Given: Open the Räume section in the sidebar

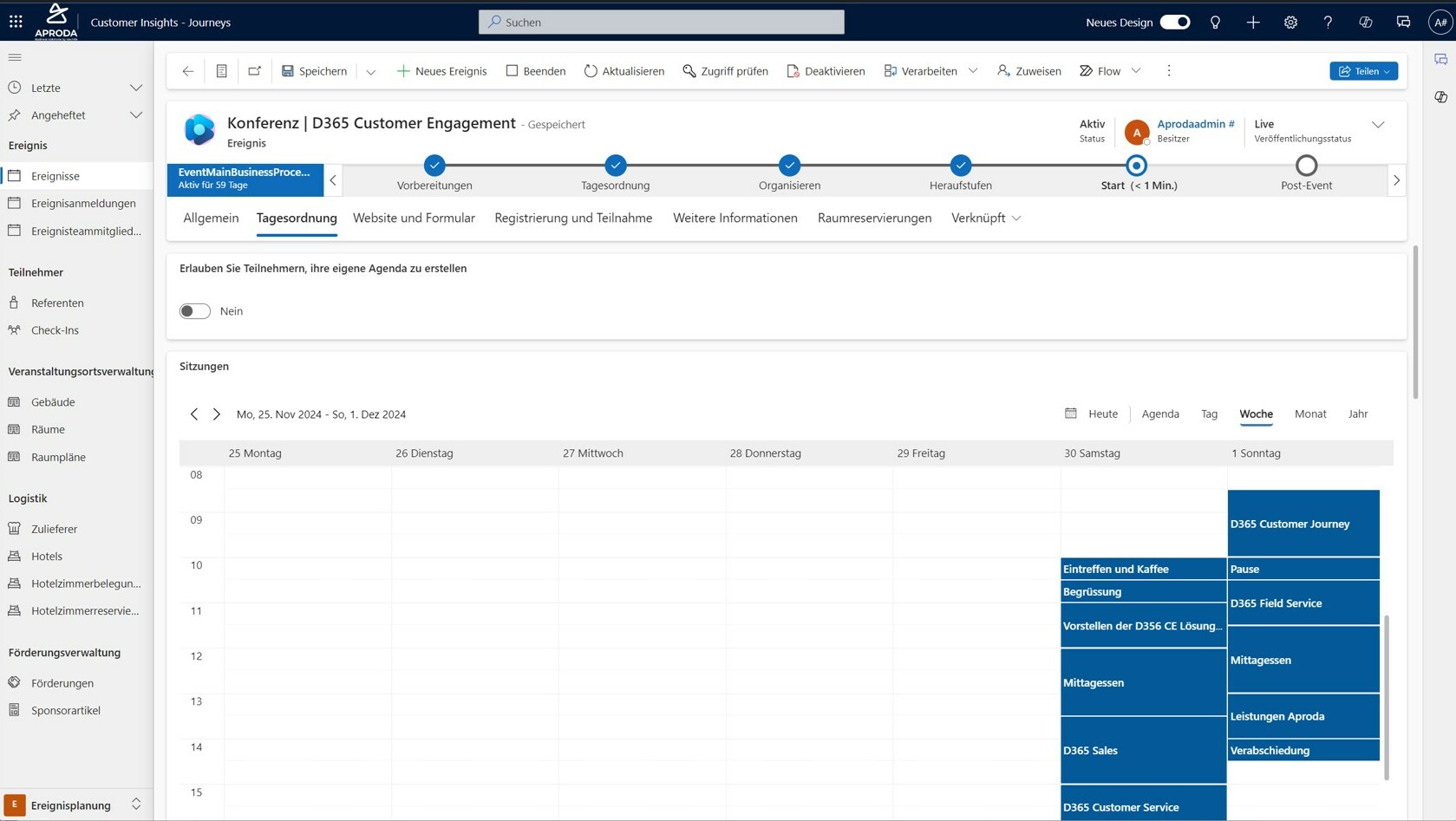Looking at the screenshot, I should [46, 429].
